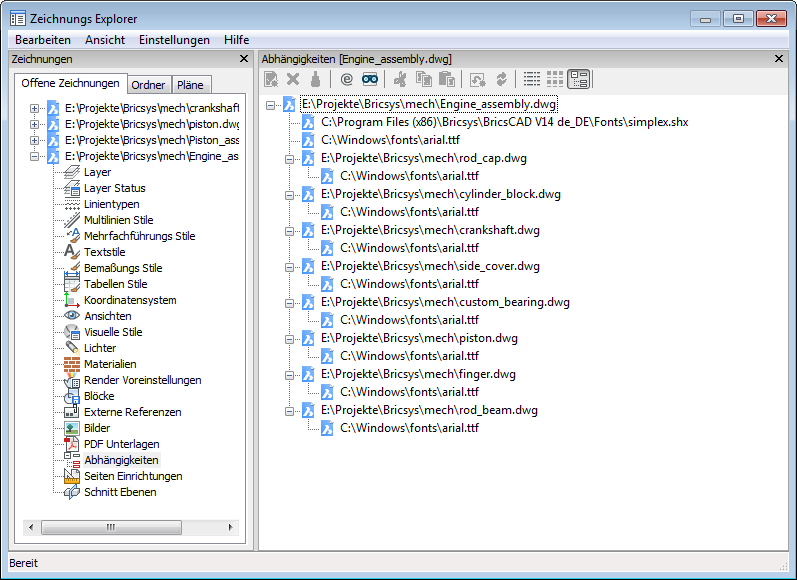This screenshot has height=580, width=797.
Task: Click the Textstile letter A icon
Action: tap(72, 252)
